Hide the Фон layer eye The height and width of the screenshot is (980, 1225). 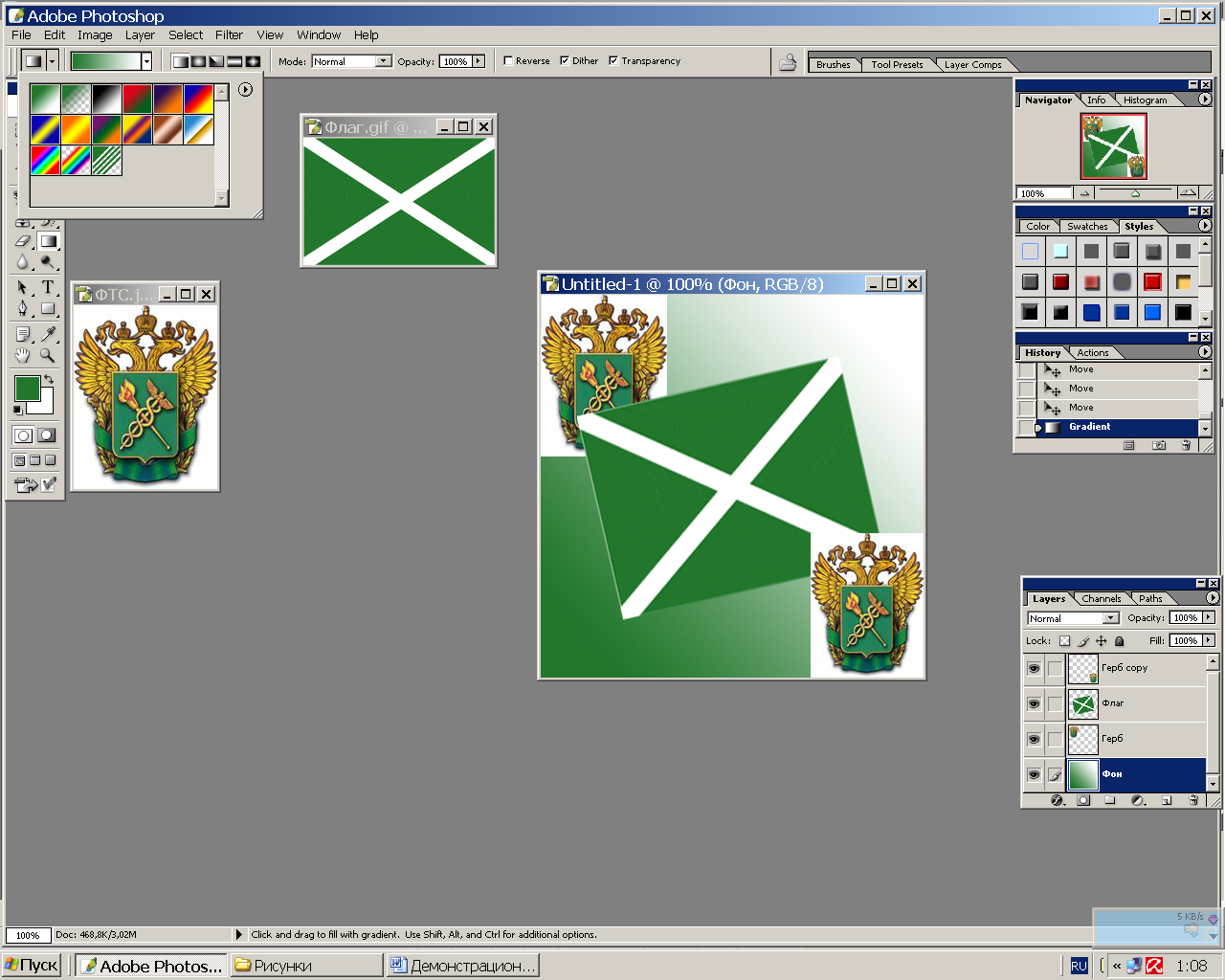1034,774
